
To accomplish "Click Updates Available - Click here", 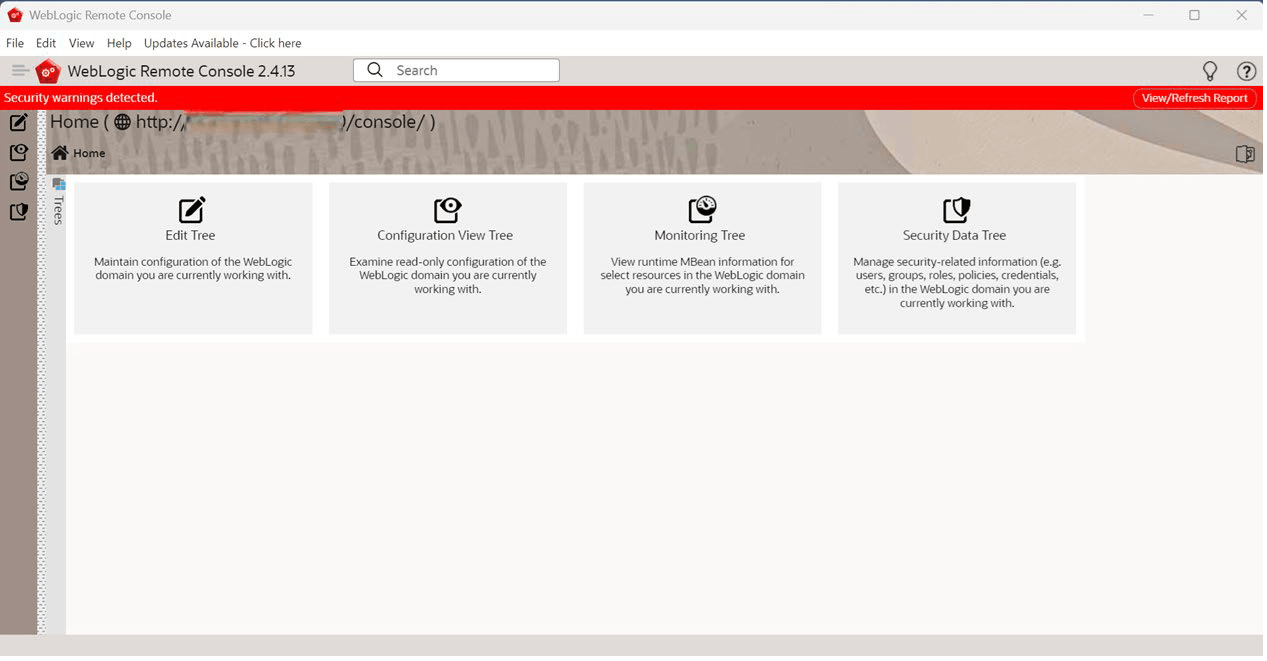I will (x=222, y=43).
